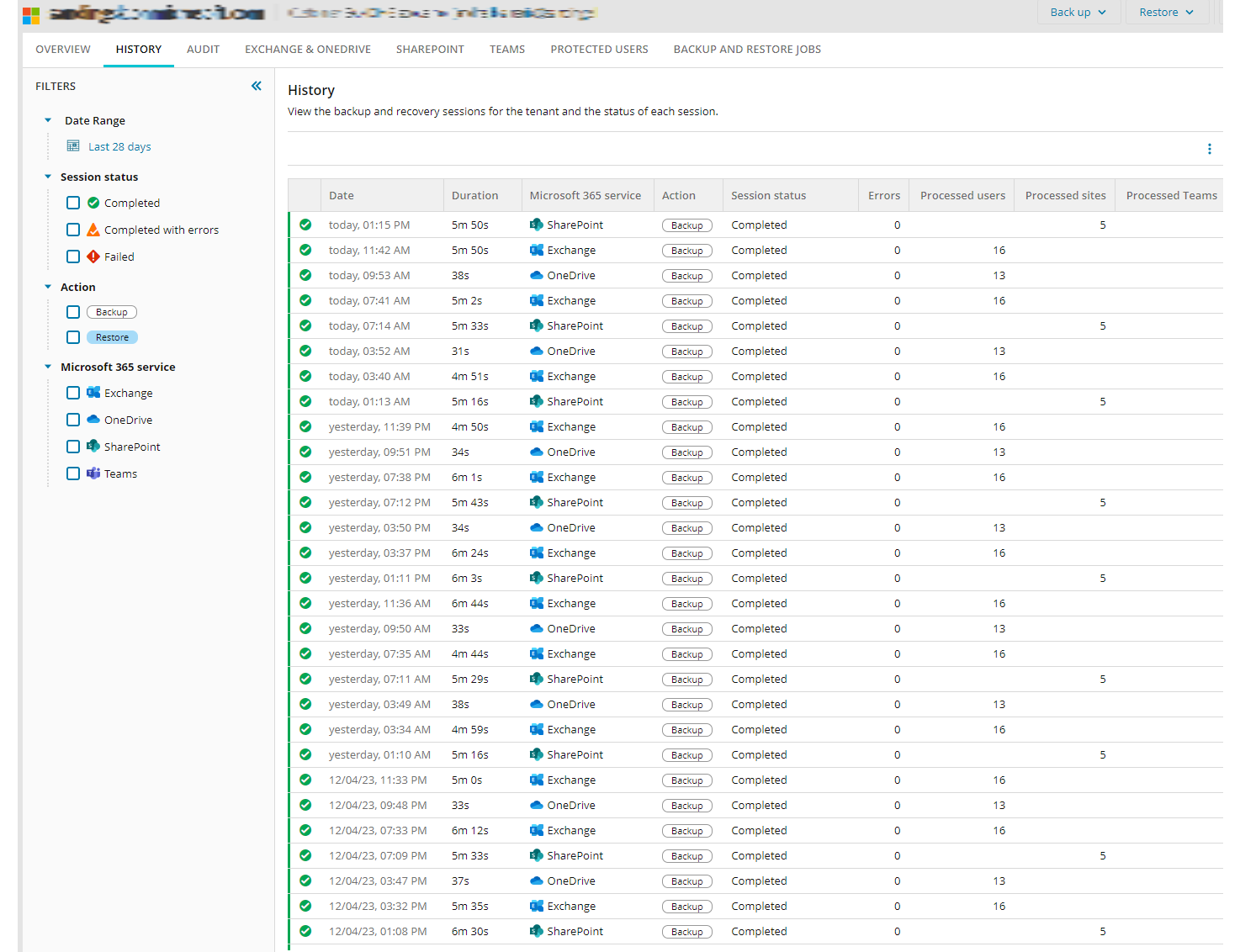Click the Last 28 days date link
Image resolution: width=1240 pixels, height=952 pixels.
[119, 146]
